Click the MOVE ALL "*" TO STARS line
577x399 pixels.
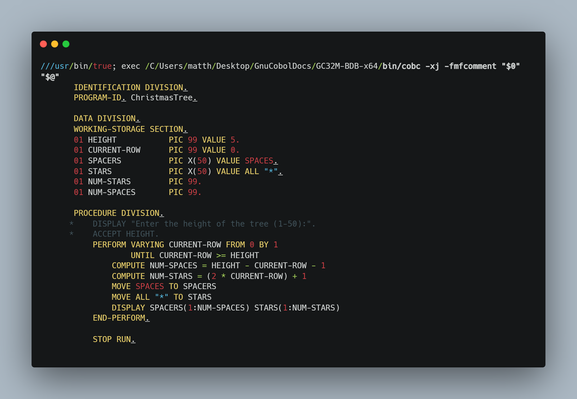[162, 297]
